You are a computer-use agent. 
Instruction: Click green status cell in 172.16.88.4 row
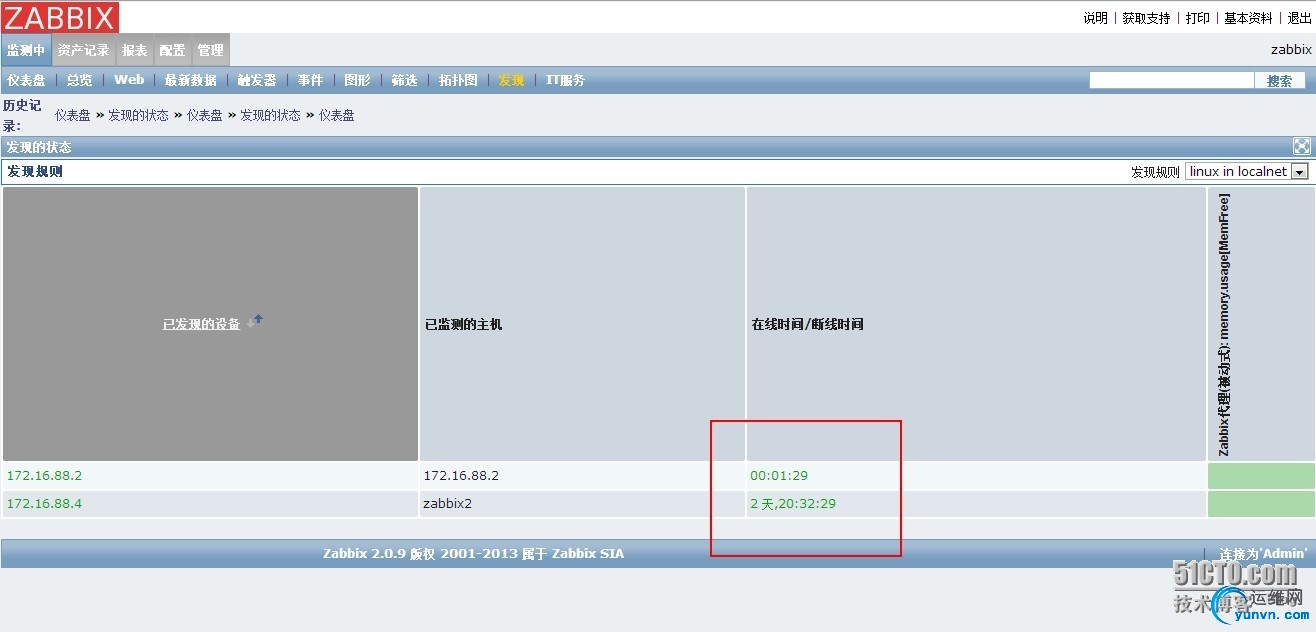[1260, 504]
